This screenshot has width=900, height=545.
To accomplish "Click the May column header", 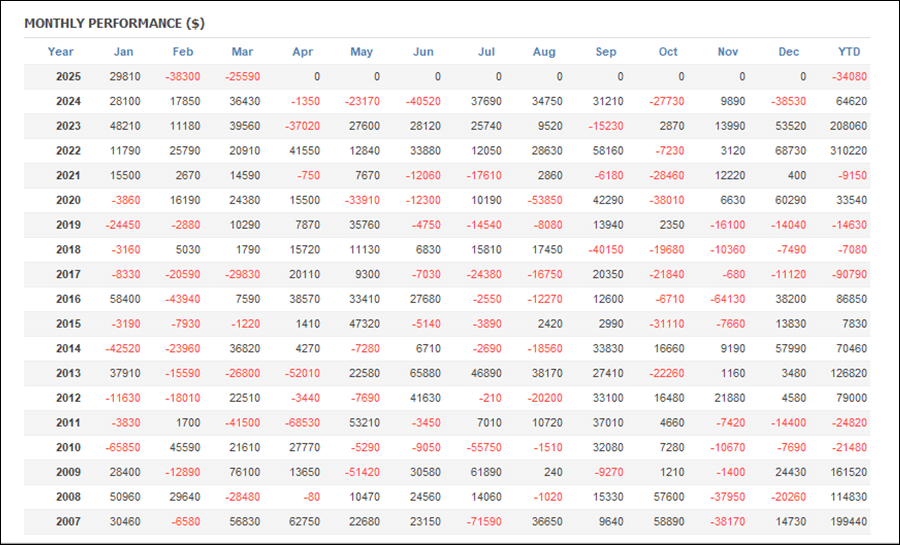I will [x=362, y=52].
